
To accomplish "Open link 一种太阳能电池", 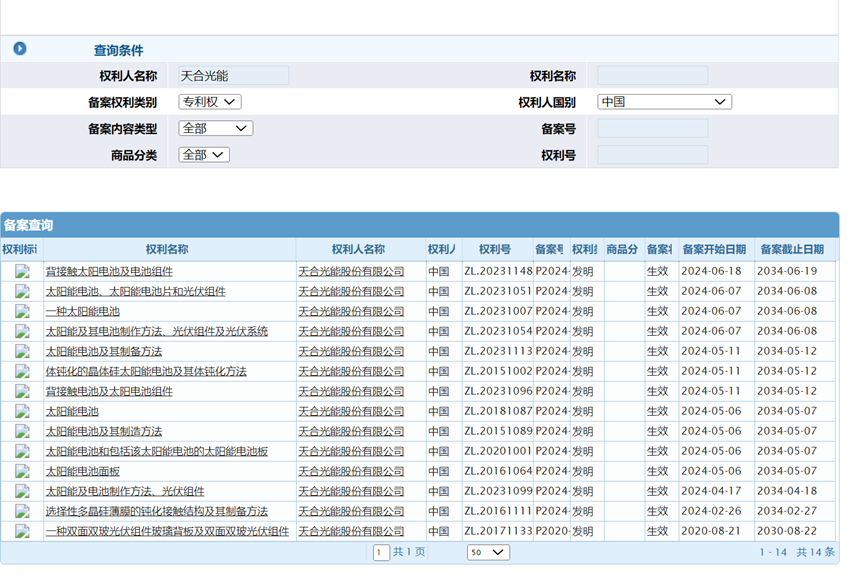I will coord(83,311).
